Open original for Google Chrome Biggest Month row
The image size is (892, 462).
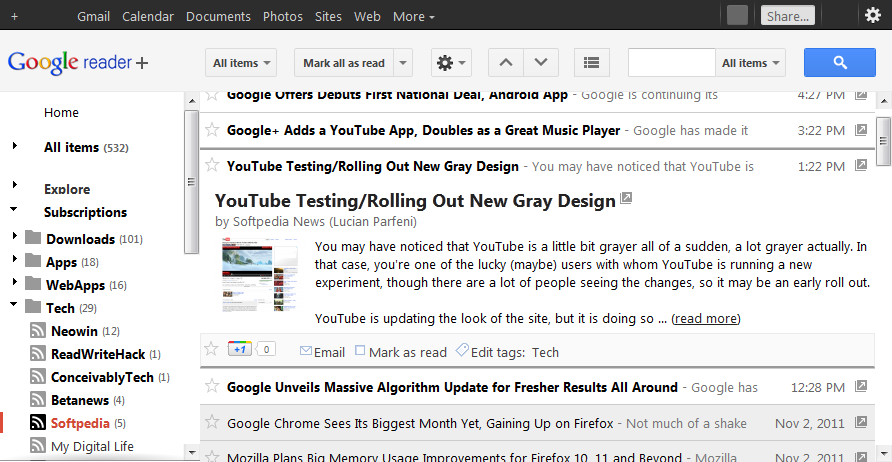(861, 422)
